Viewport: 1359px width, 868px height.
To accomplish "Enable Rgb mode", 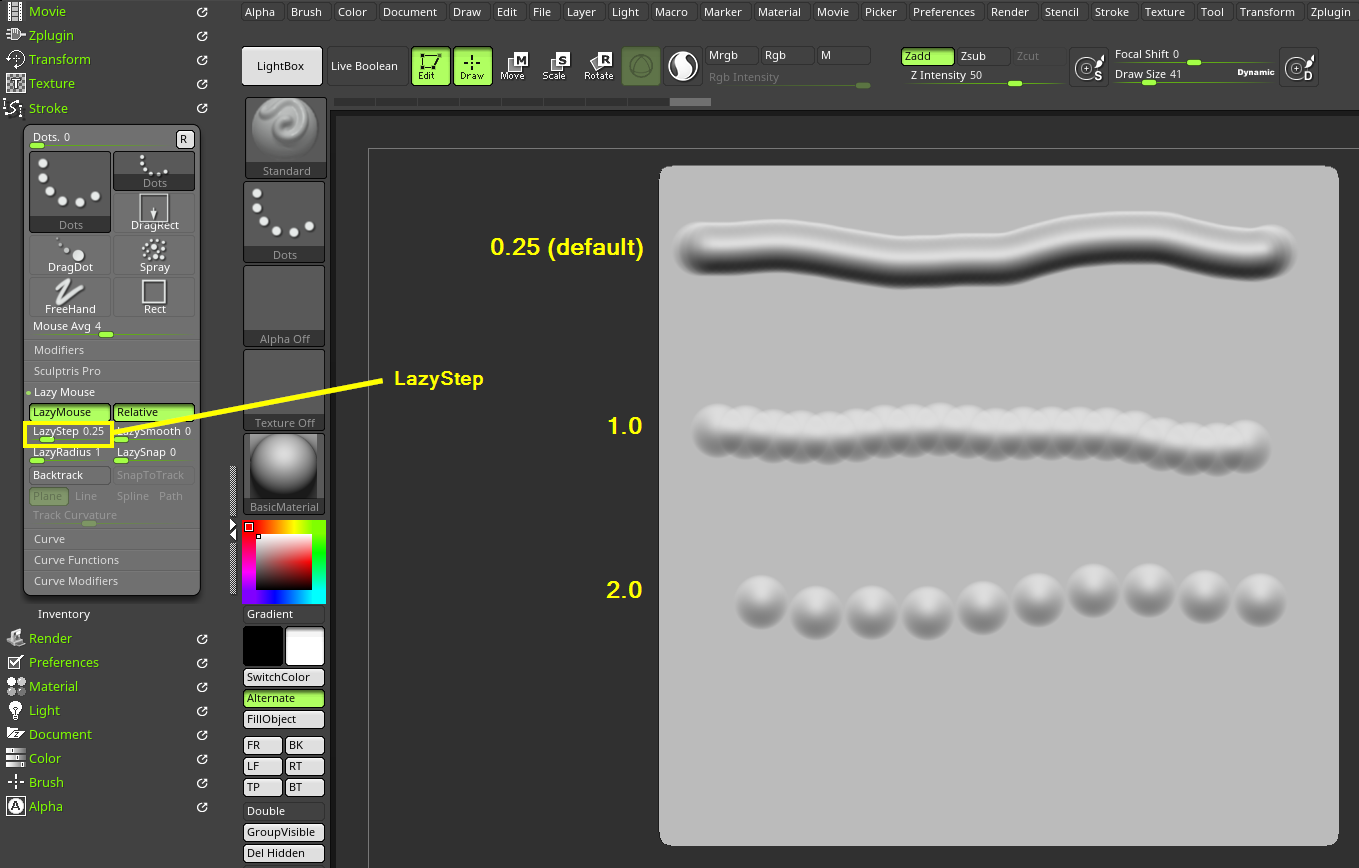I will 788,56.
